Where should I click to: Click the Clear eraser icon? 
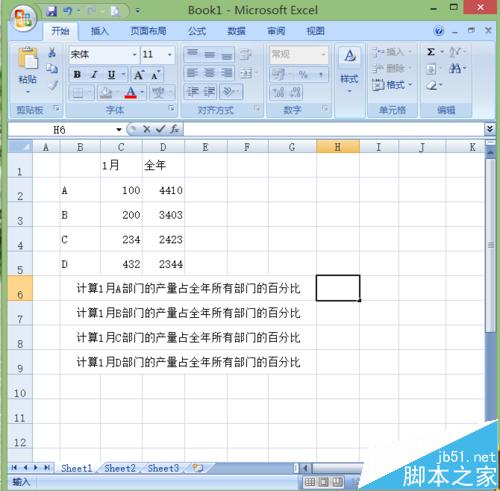coord(431,85)
